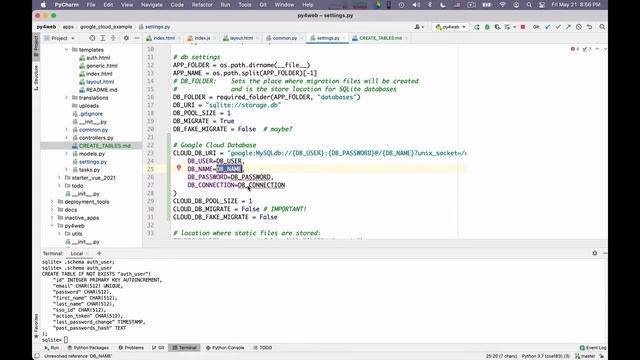This screenshot has height=360, width=640.
Task: Open the Run tool window button
Action: click(x=52, y=348)
